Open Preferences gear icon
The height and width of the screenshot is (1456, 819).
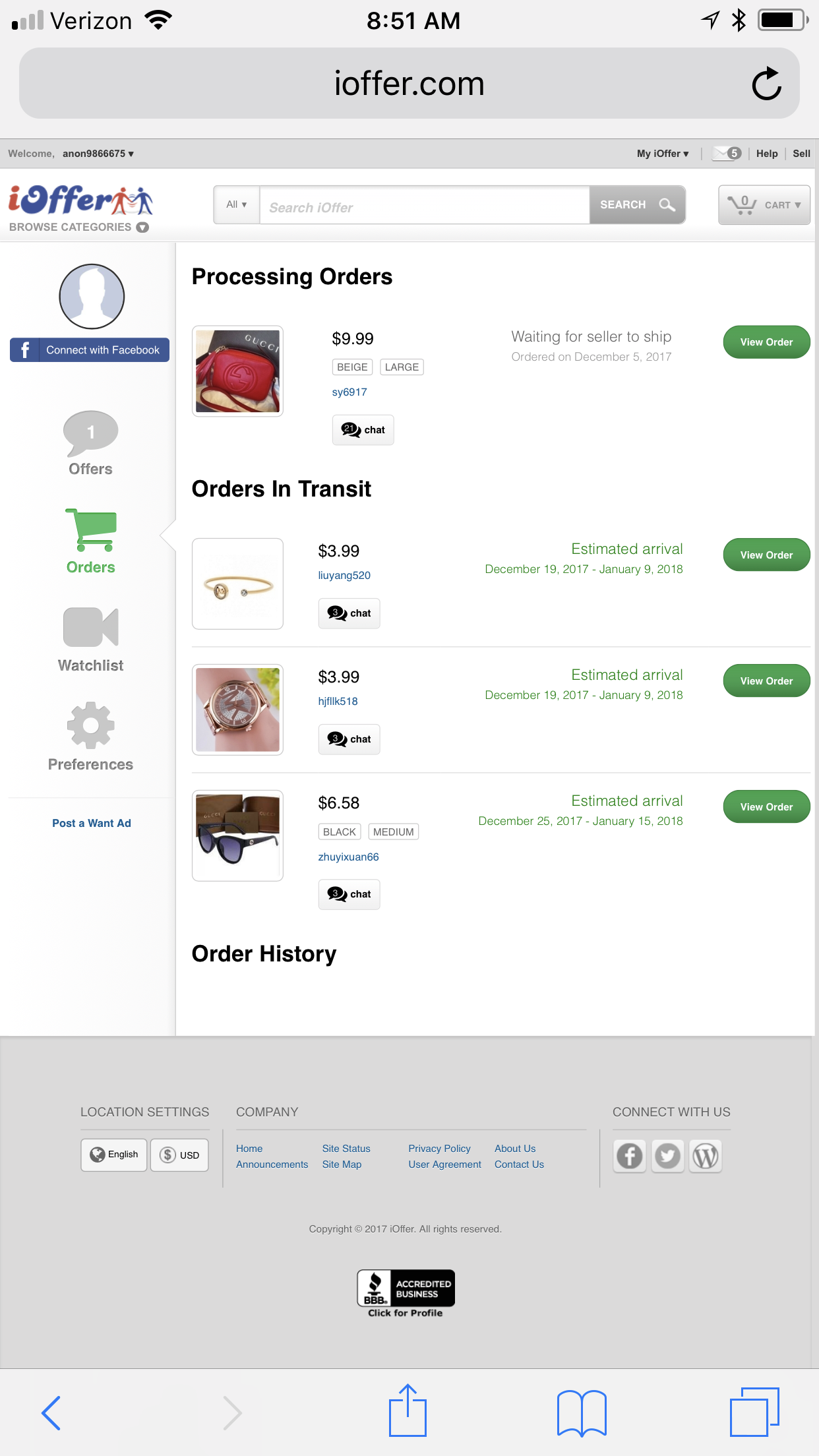[90, 725]
